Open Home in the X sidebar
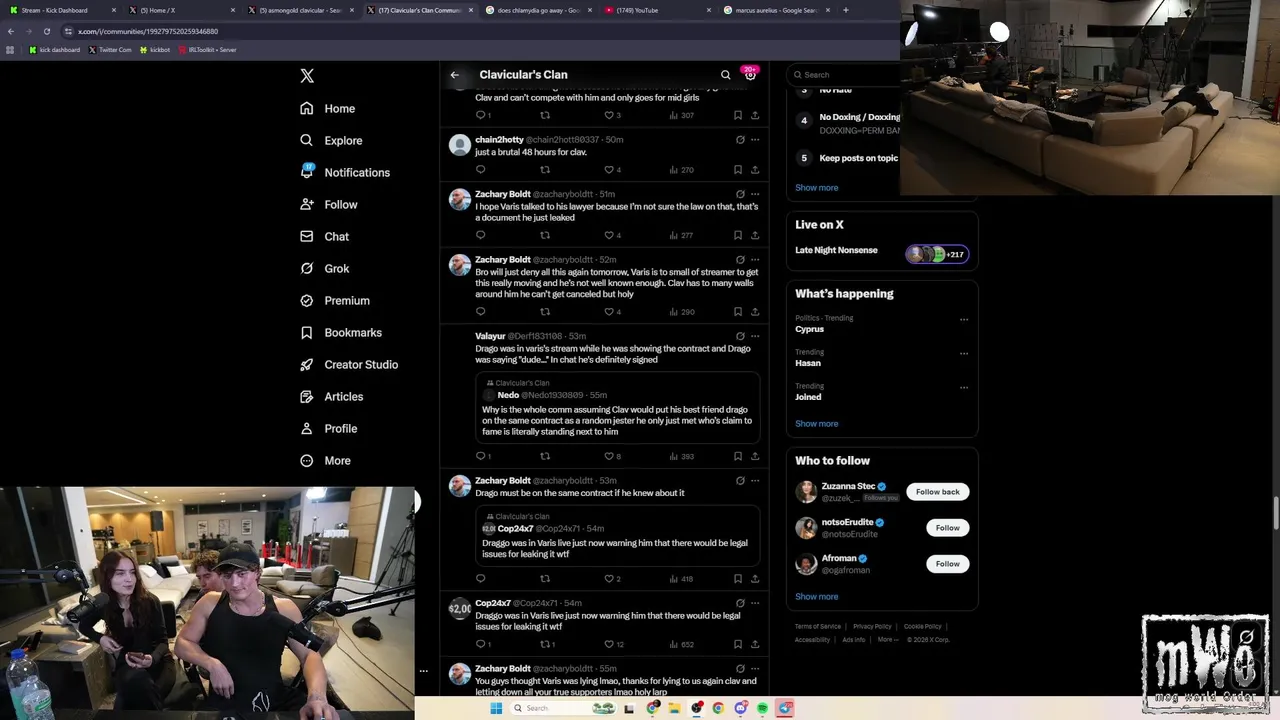This screenshot has height=720, width=1280. point(327,108)
